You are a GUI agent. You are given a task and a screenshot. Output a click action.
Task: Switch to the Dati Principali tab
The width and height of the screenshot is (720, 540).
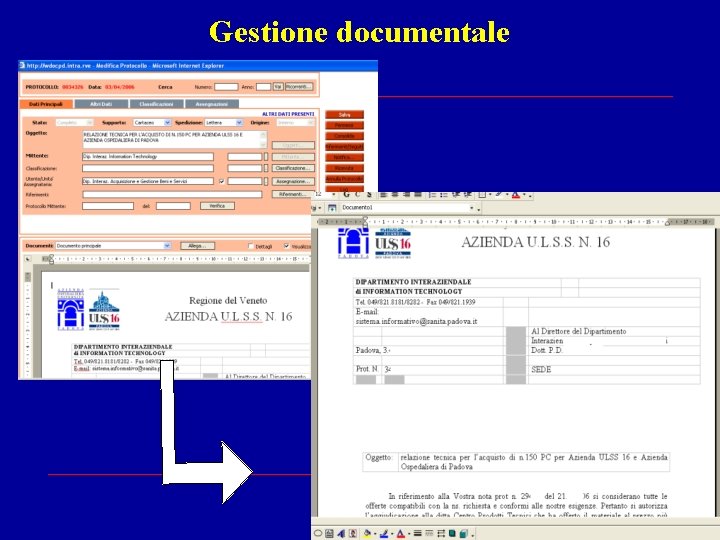(46, 104)
